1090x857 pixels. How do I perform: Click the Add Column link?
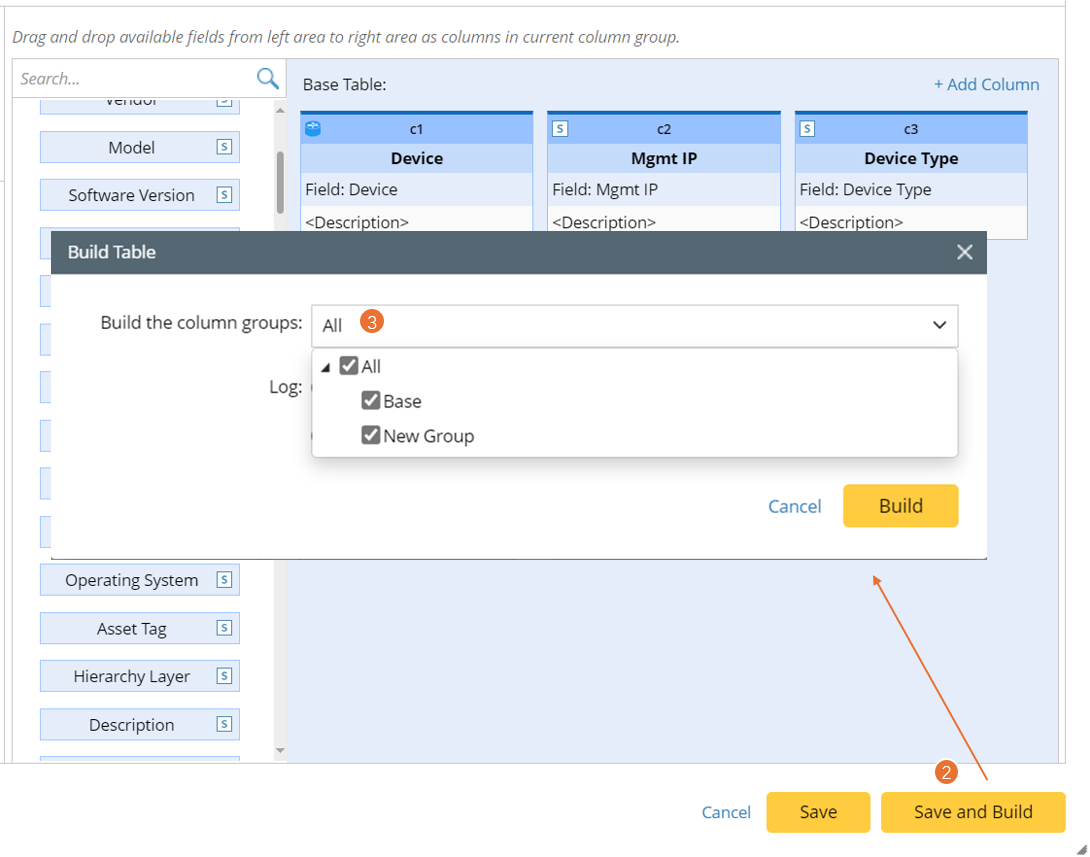(986, 85)
